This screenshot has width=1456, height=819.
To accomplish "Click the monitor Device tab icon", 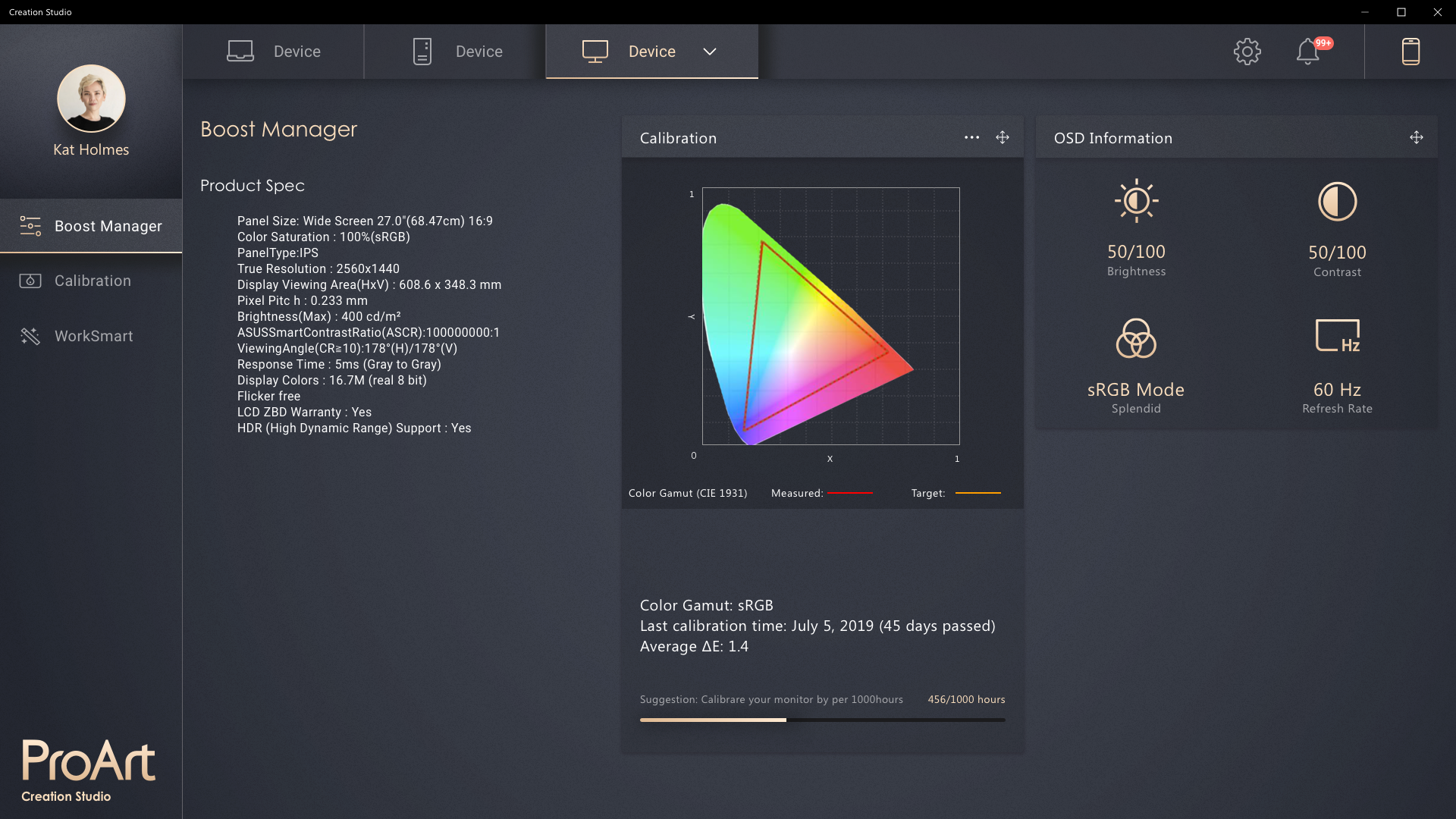I will (x=596, y=51).
